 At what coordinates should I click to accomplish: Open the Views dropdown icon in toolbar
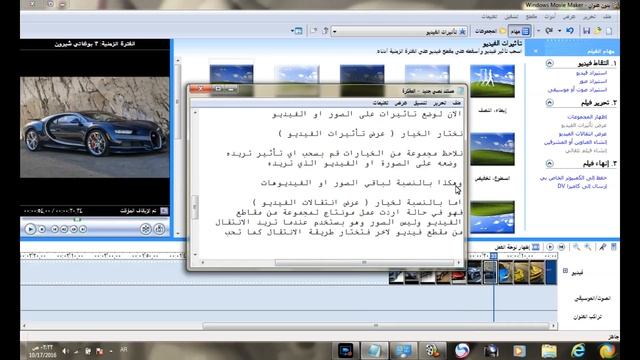pyautogui.click(x=297, y=31)
